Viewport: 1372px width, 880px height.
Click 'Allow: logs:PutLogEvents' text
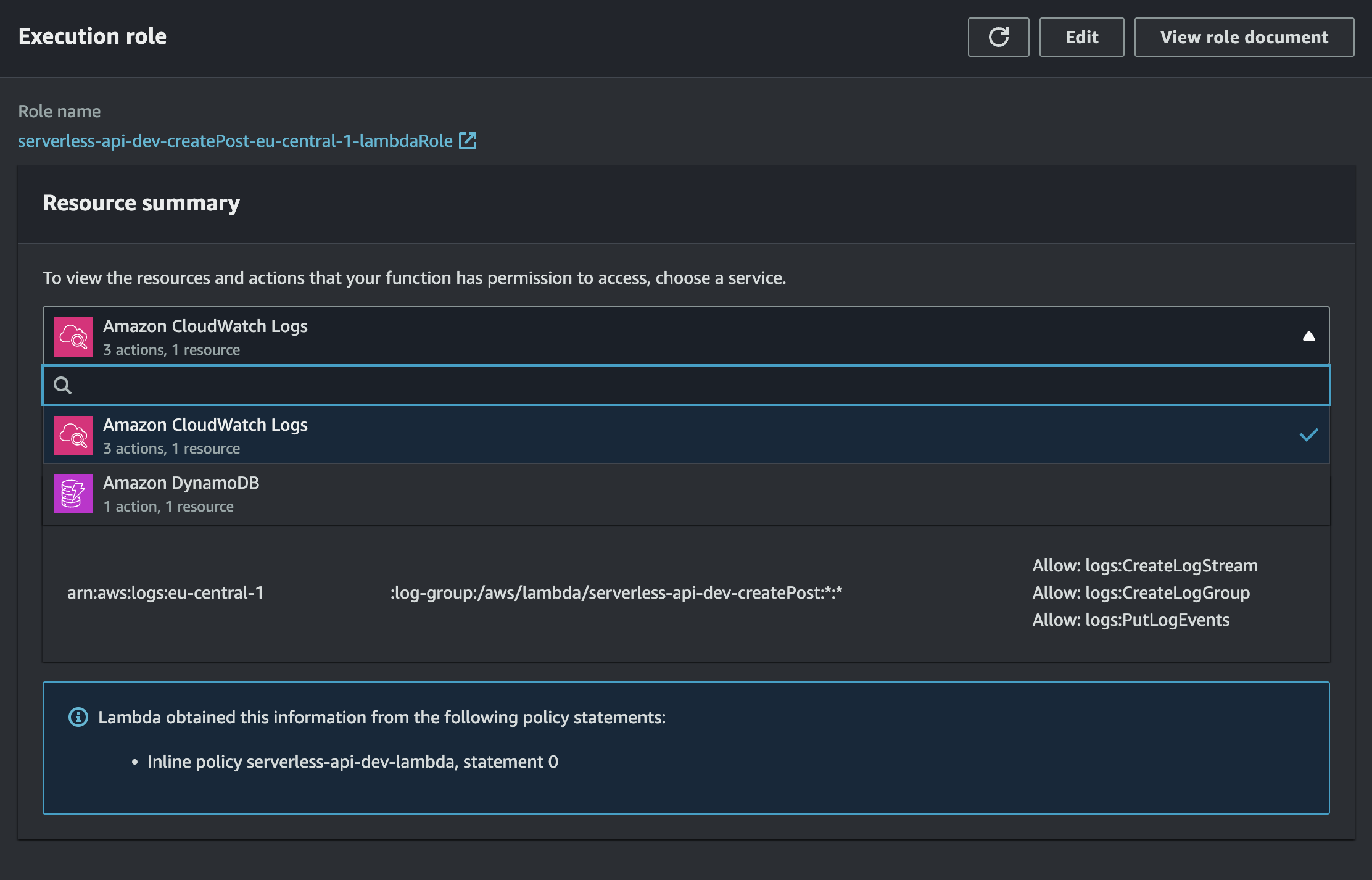[1131, 620]
